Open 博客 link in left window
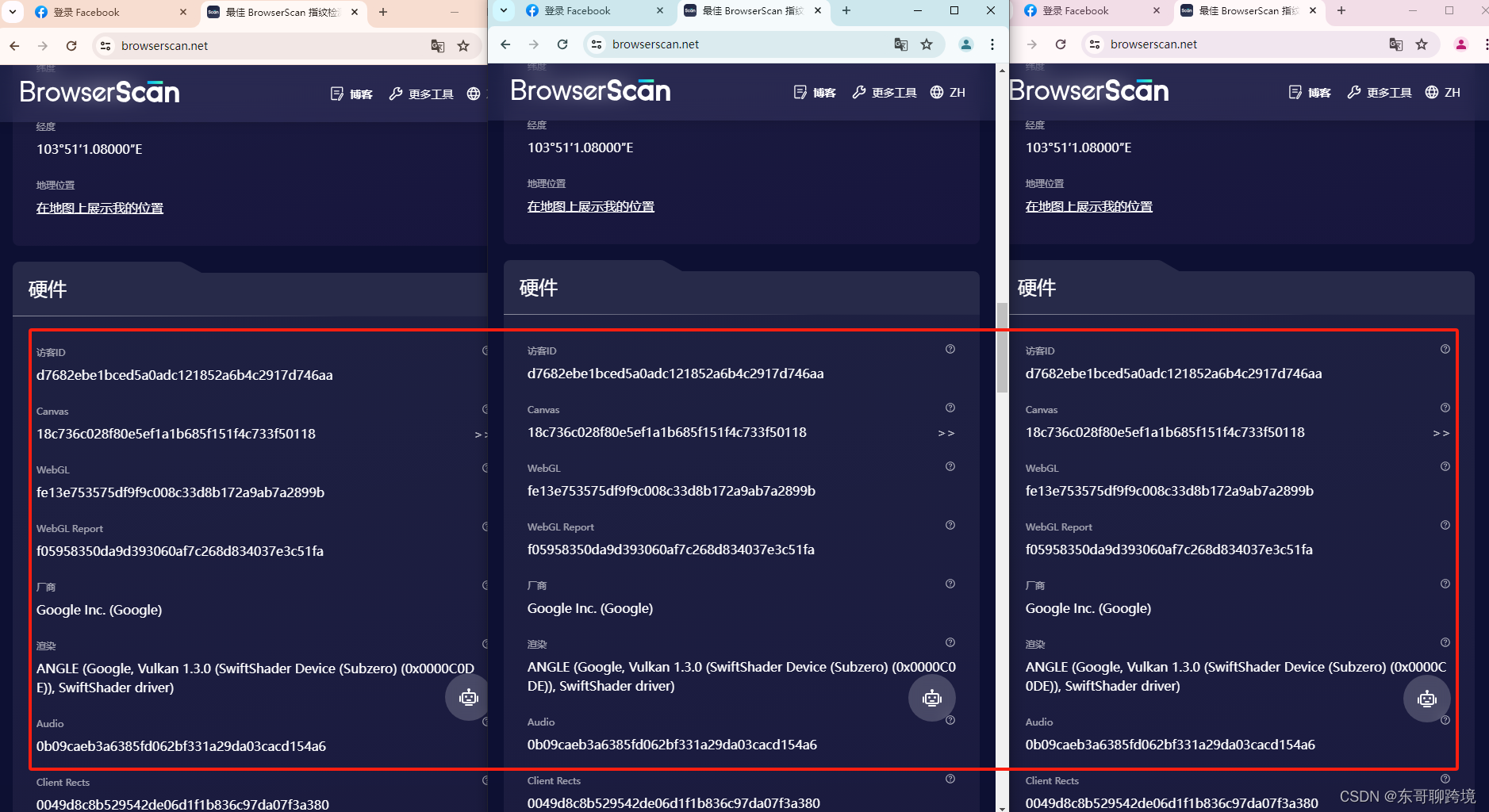Image resolution: width=1489 pixels, height=812 pixels. 351,94
